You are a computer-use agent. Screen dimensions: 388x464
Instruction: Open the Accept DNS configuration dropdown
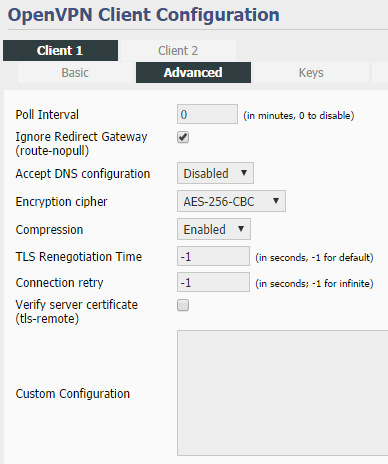tap(215, 173)
